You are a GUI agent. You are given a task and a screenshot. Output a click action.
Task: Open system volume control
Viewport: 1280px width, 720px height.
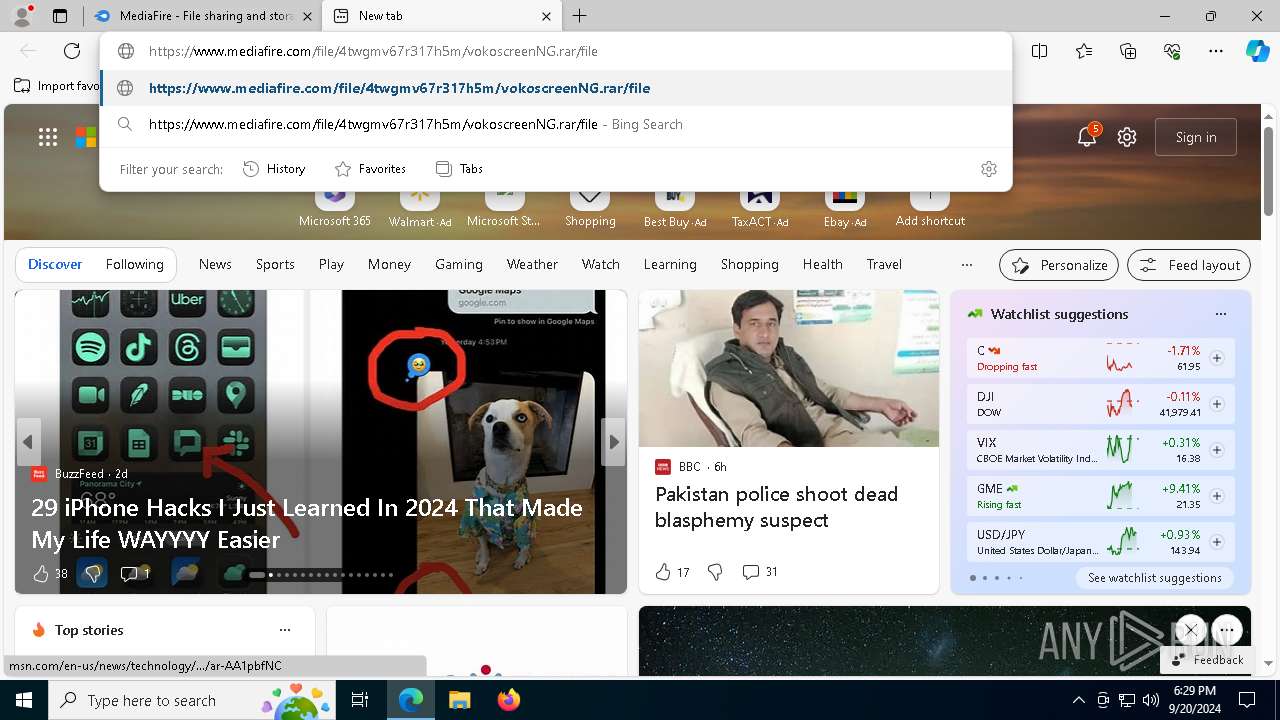tap(1151, 700)
